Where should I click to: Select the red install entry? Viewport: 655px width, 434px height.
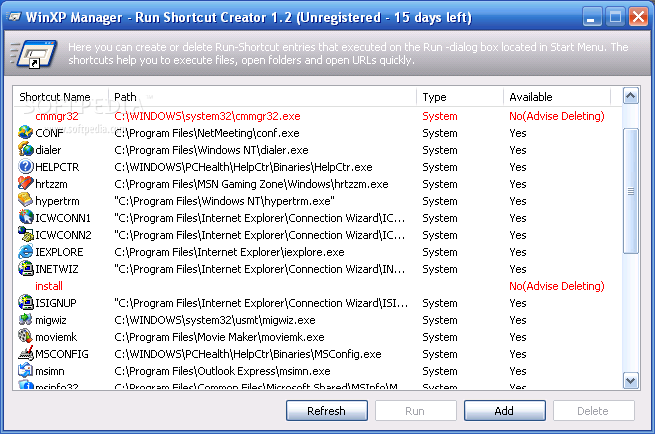click(49, 286)
